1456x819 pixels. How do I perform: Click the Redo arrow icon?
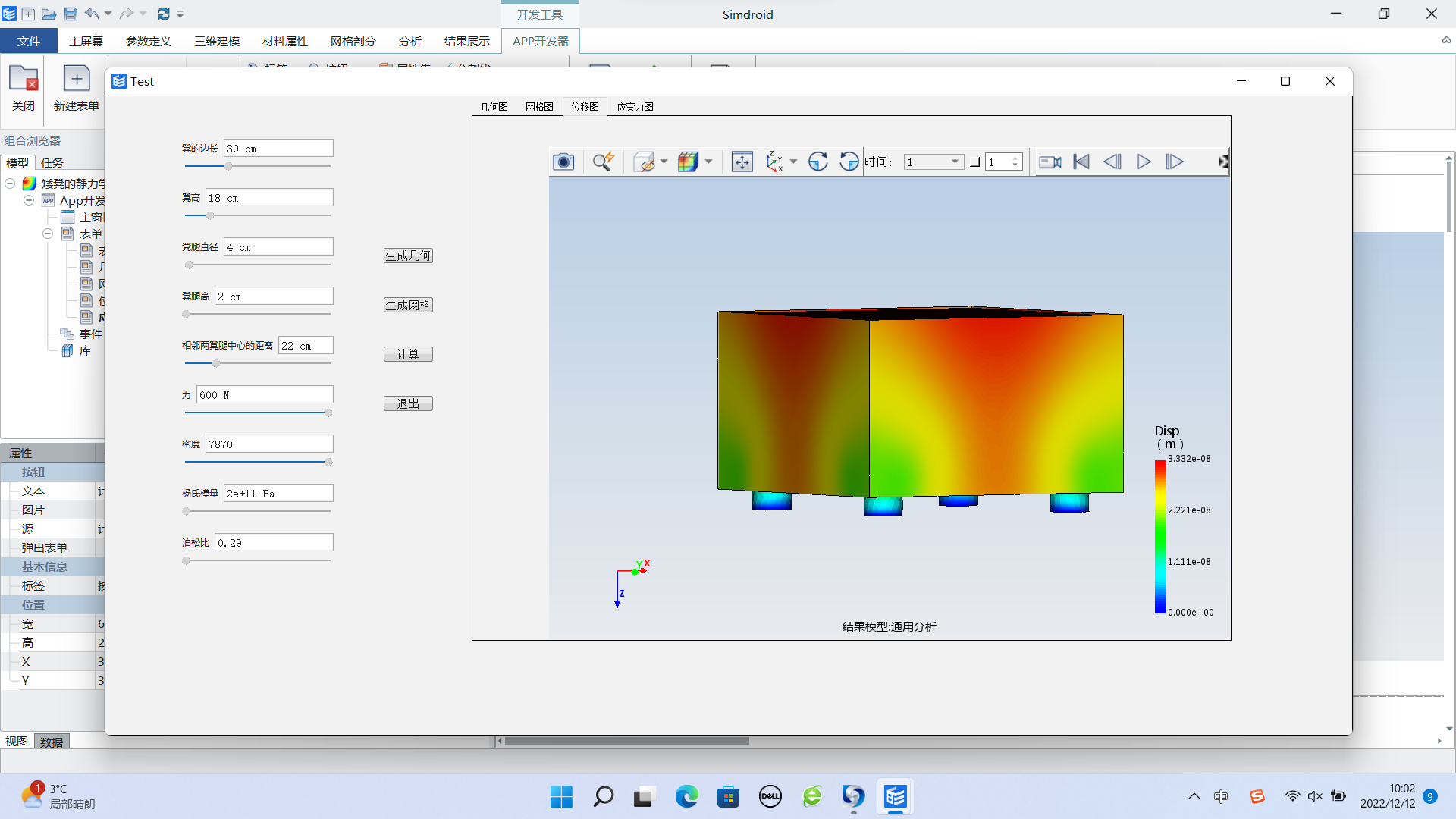(x=127, y=14)
